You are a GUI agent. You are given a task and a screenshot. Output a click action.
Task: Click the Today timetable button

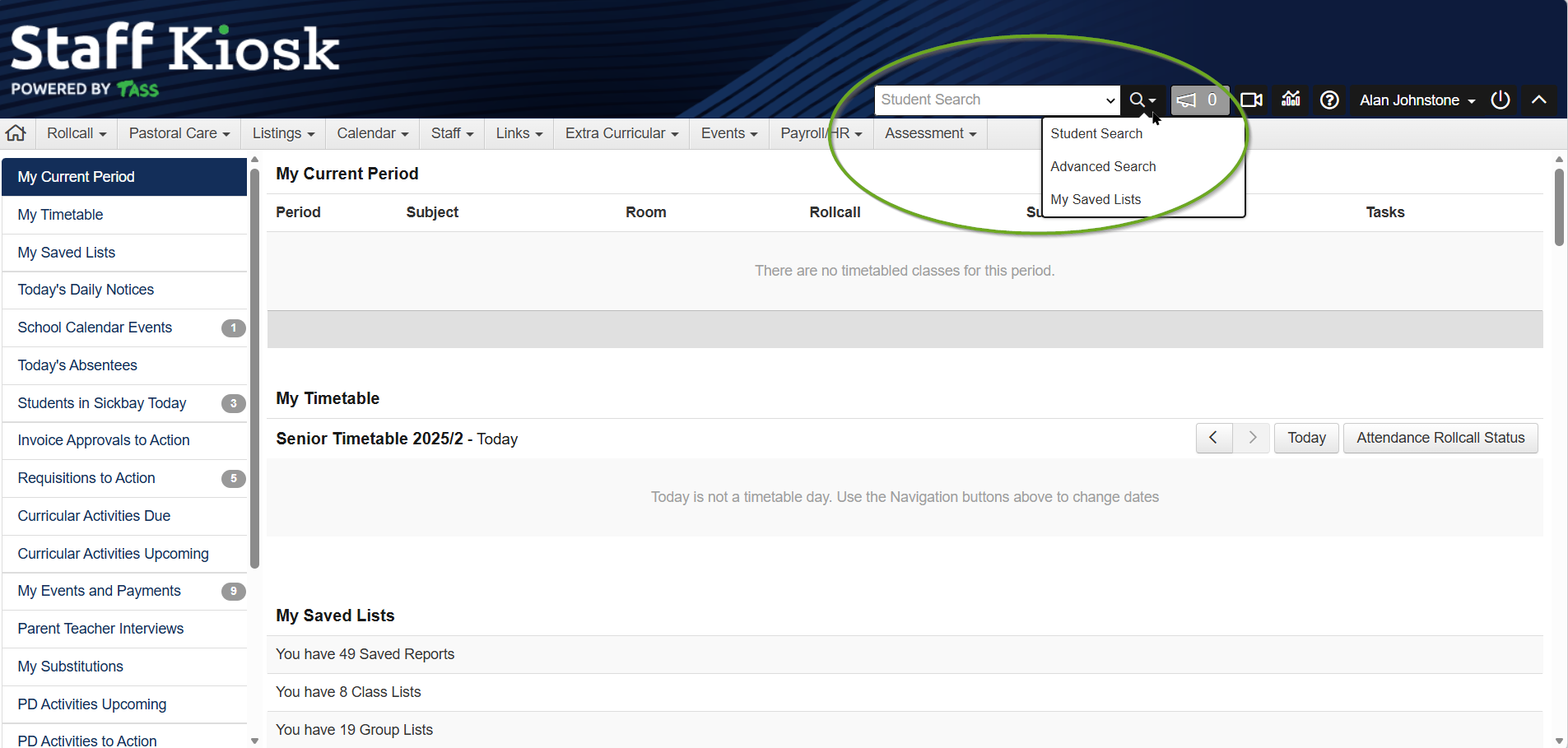click(1306, 438)
